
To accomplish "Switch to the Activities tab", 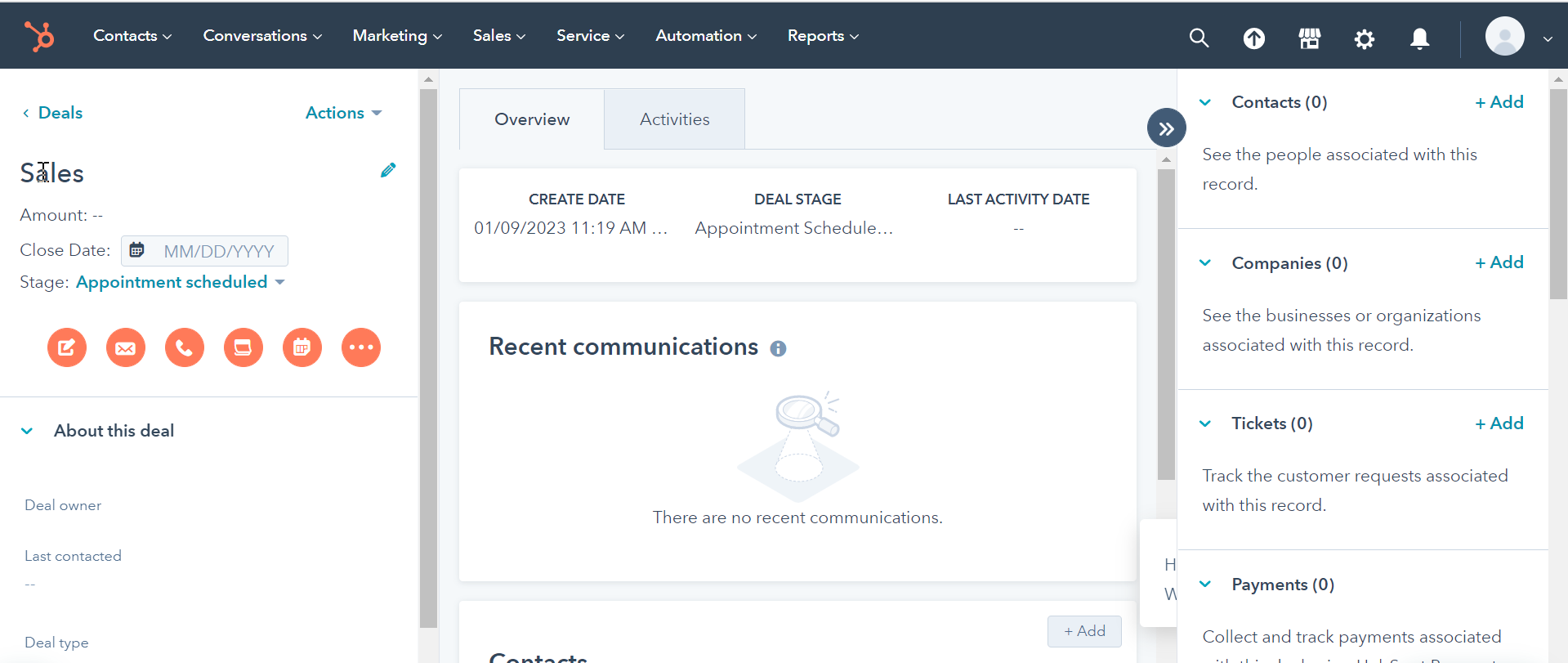I will pos(674,119).
